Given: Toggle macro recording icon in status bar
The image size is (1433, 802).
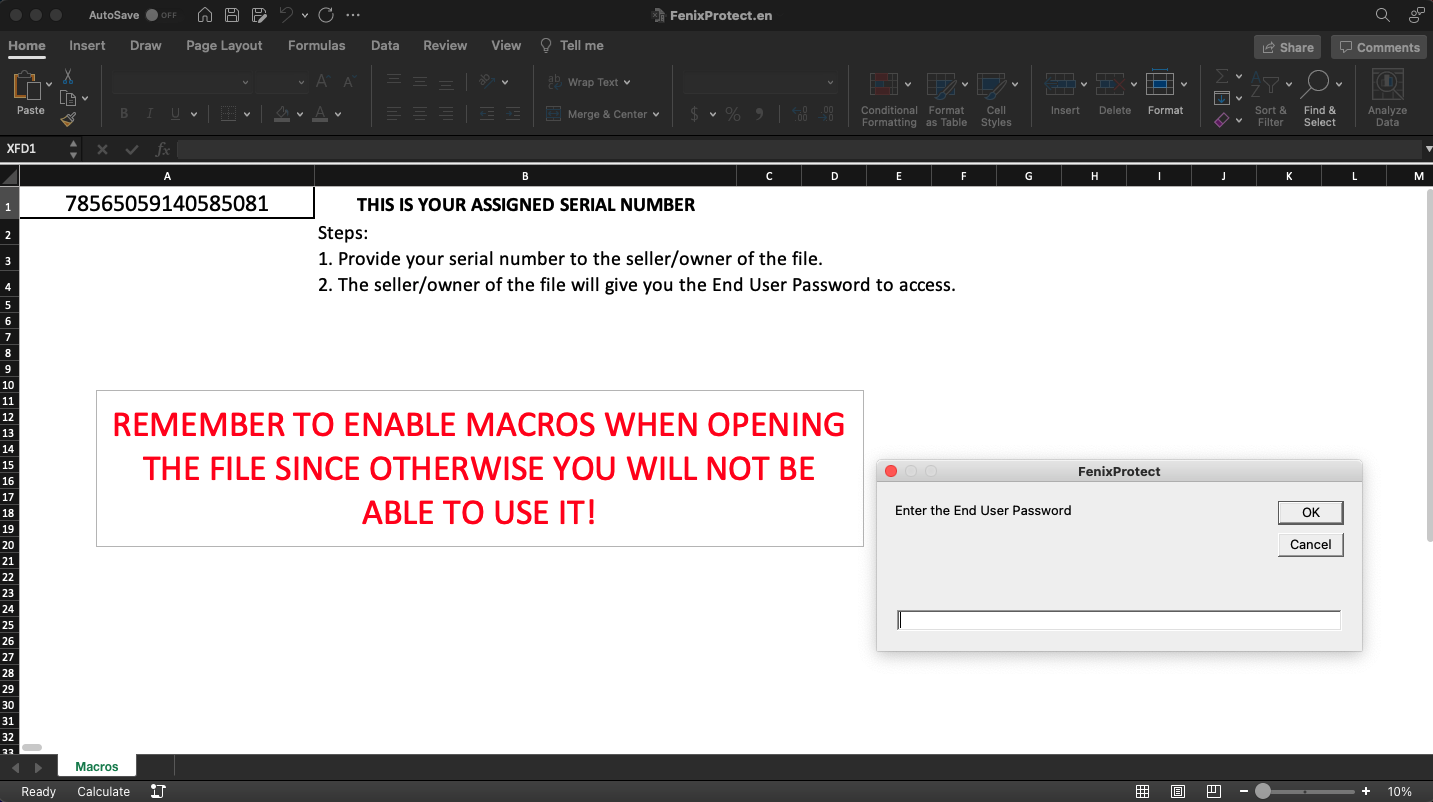Looking at the screenshot, I should pyautogui.click(x=158, y=791).
